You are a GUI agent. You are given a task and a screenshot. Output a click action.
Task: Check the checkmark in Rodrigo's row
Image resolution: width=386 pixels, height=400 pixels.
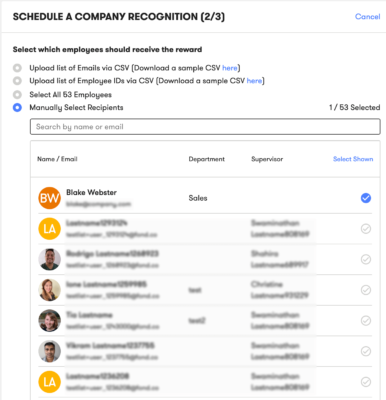[x=366, y=259]
